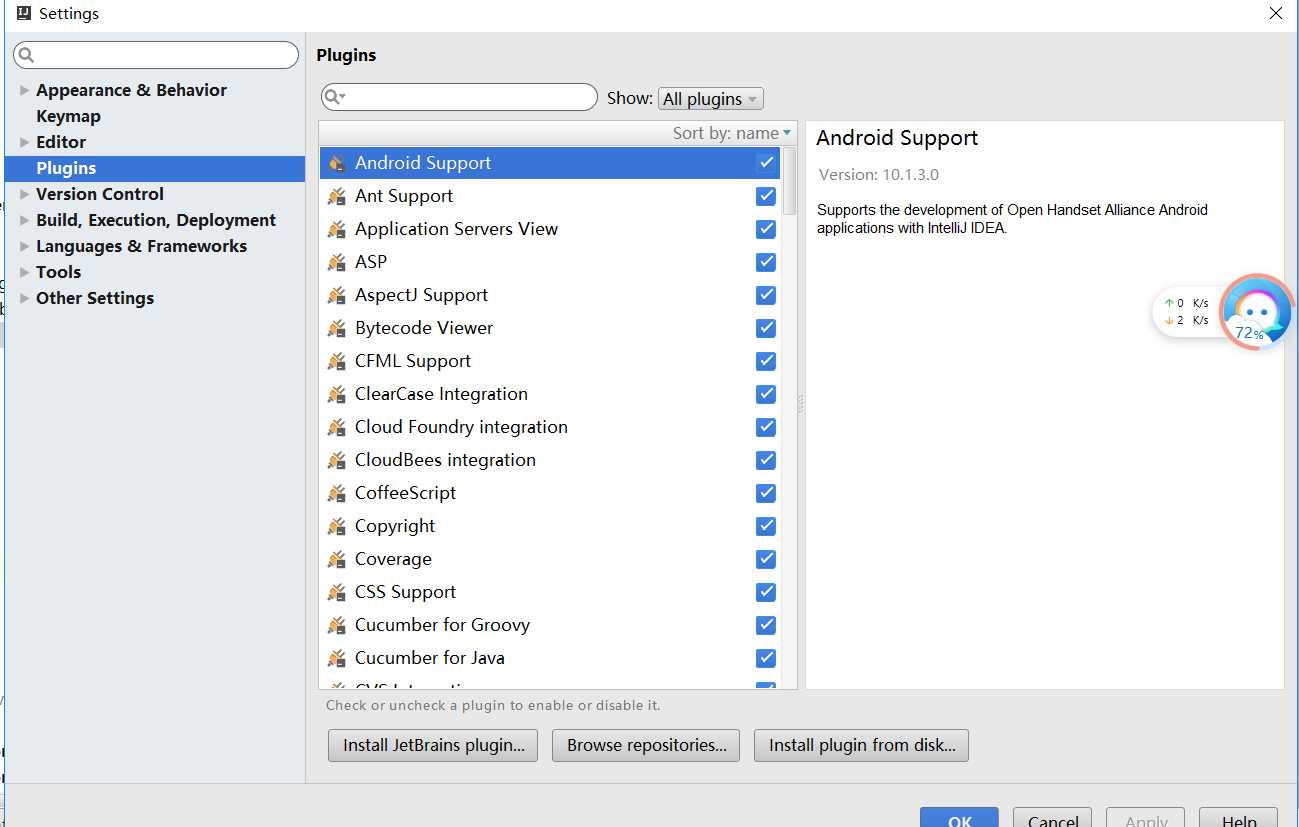Click the IntelliJ Settings window logo
Viewport: 1299px width, 827px height.
[24, 14]
